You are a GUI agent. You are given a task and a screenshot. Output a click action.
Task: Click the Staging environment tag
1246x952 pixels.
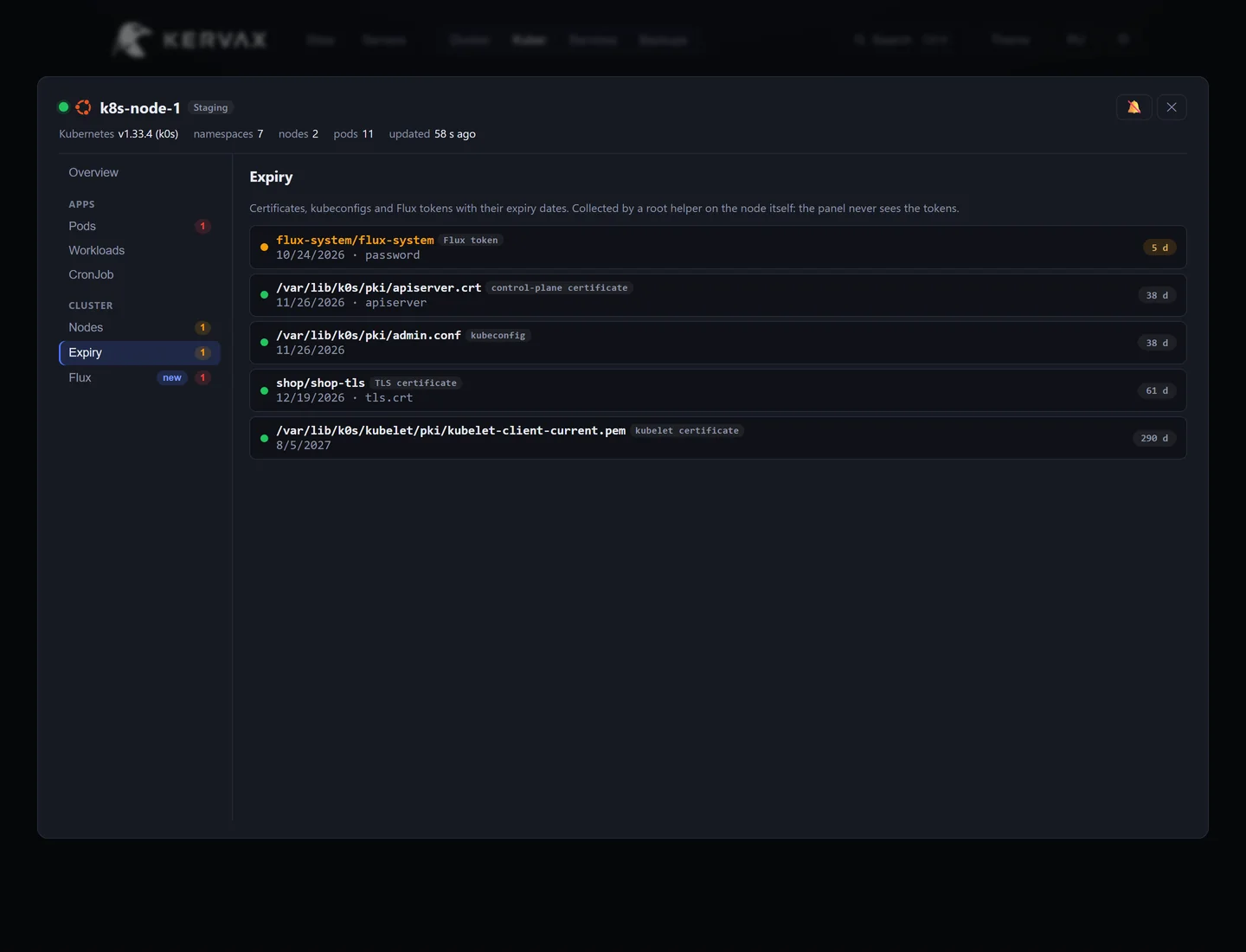point(210,107)
